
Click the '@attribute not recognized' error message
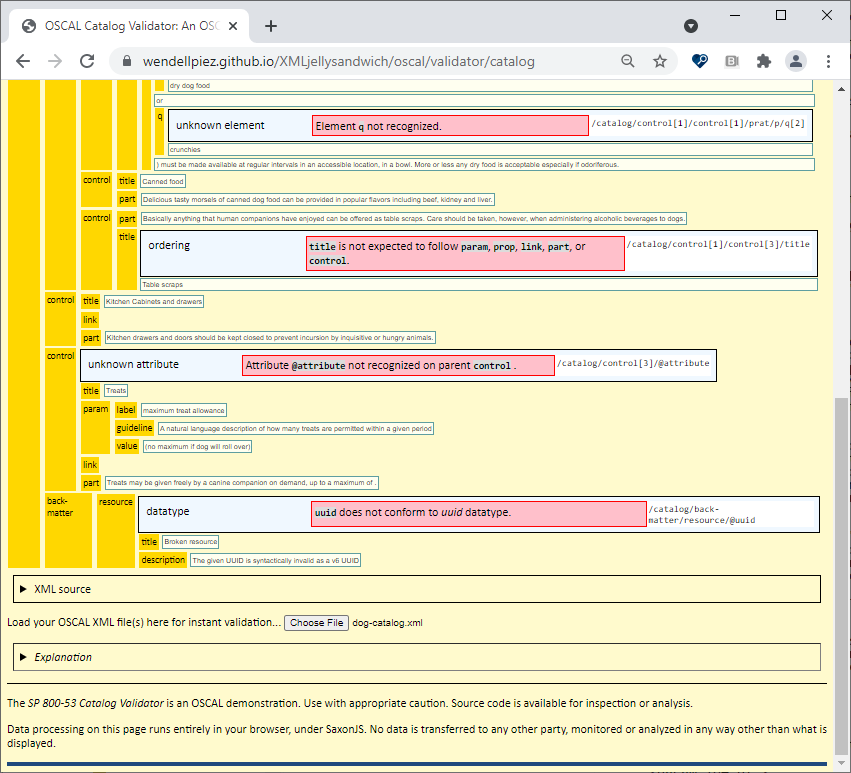[x=398, y=365]
